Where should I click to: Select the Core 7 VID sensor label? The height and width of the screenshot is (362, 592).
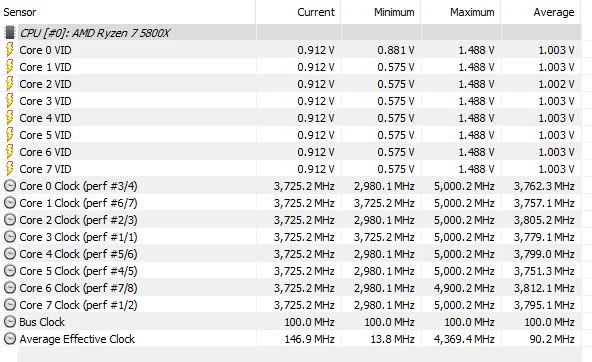coord(45,169)
